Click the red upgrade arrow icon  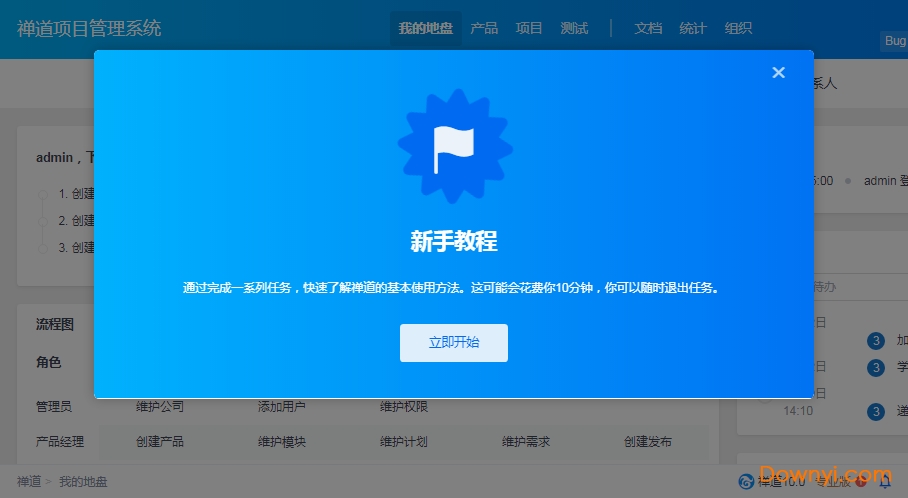point(861,482)
